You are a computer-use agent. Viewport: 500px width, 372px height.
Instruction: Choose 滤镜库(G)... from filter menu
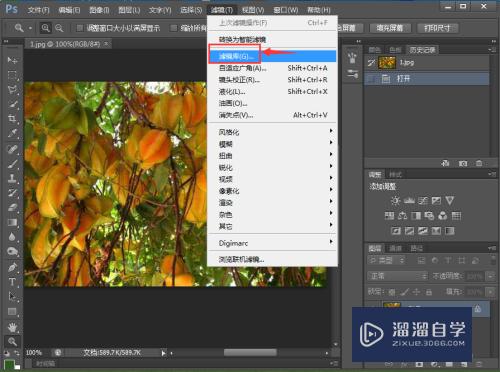pos(272,56)
